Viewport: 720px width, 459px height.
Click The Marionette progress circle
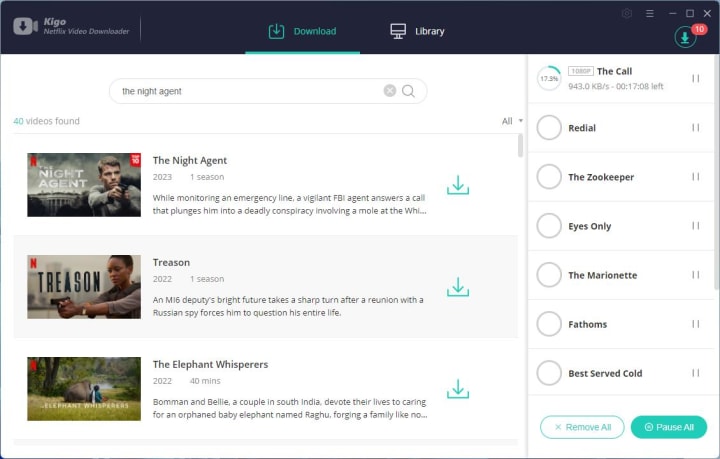pos(549,275)
